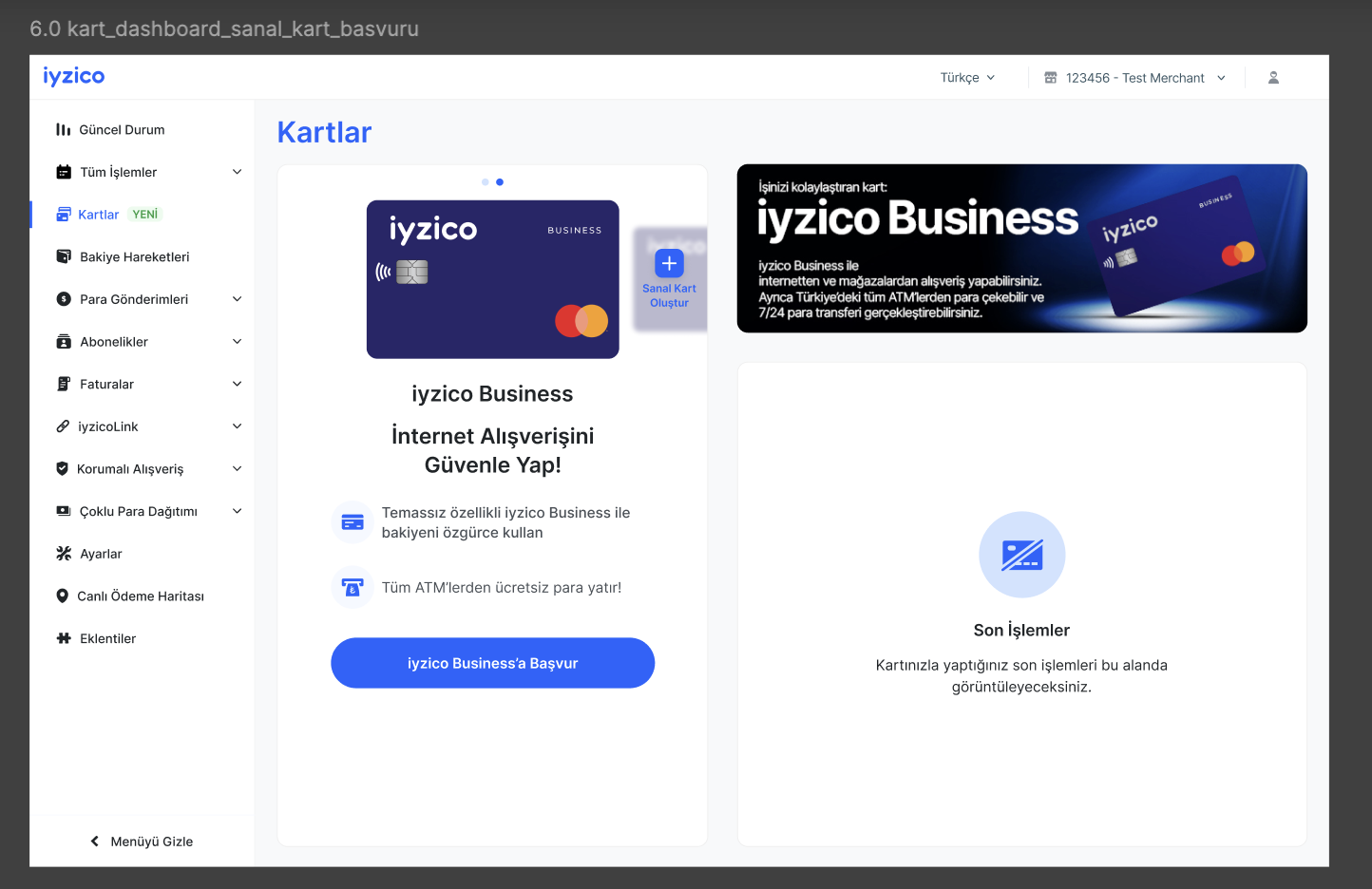The height and width of the screenshot is (889, 1372).
Task: Click the Güncel Durum chart icon
Action: (63, 129)
